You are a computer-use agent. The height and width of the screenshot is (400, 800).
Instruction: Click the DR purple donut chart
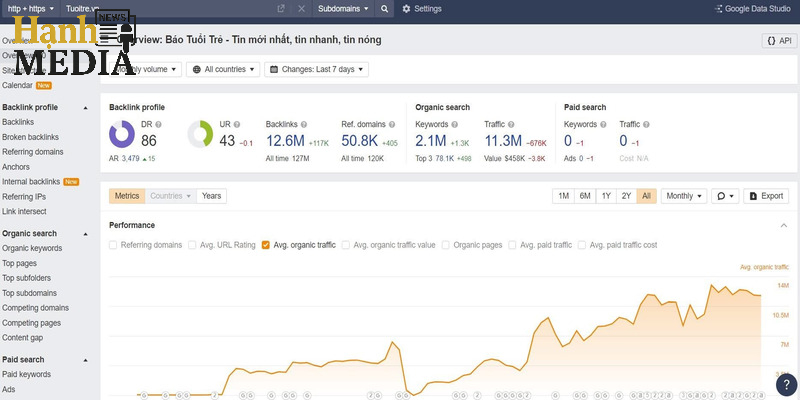[122, 134]
